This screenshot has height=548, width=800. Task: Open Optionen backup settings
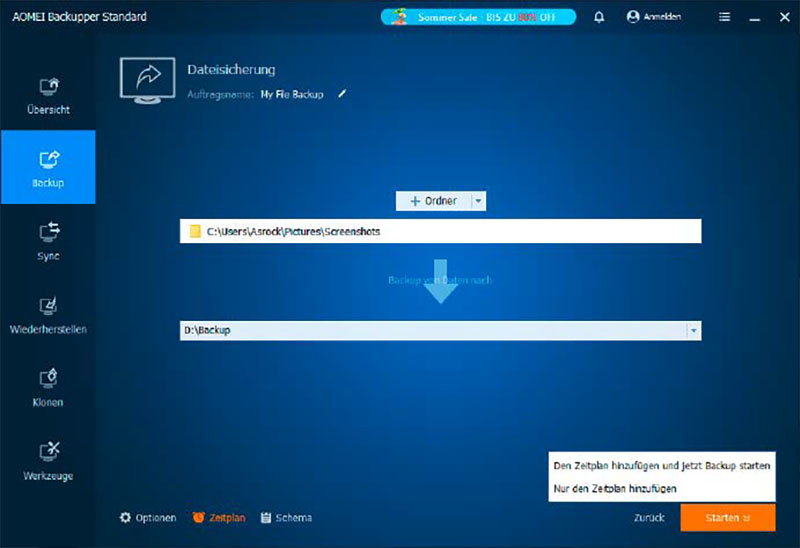pyautogui.click(x=148, y=517)
